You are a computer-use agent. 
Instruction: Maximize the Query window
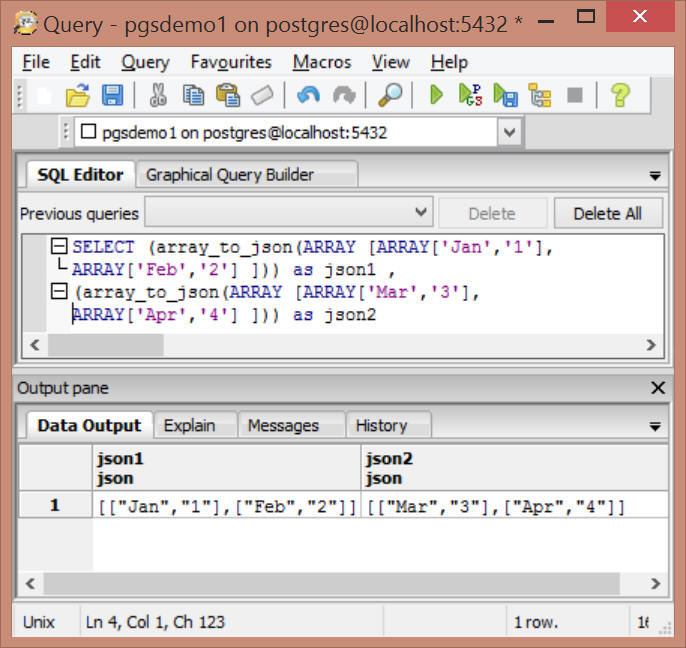point(585,17)
